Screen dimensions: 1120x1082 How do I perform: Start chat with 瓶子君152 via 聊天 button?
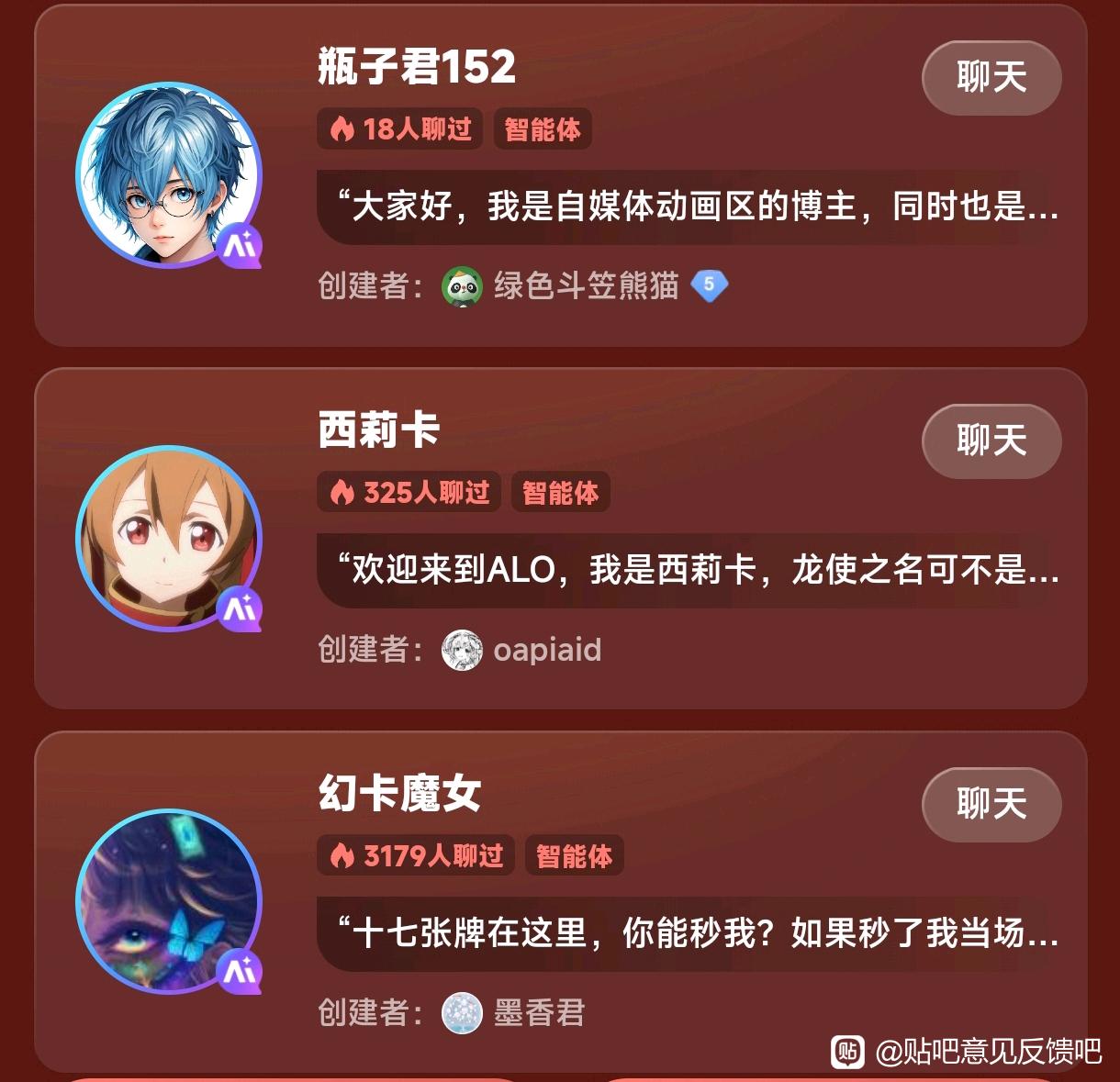(991, 78)
